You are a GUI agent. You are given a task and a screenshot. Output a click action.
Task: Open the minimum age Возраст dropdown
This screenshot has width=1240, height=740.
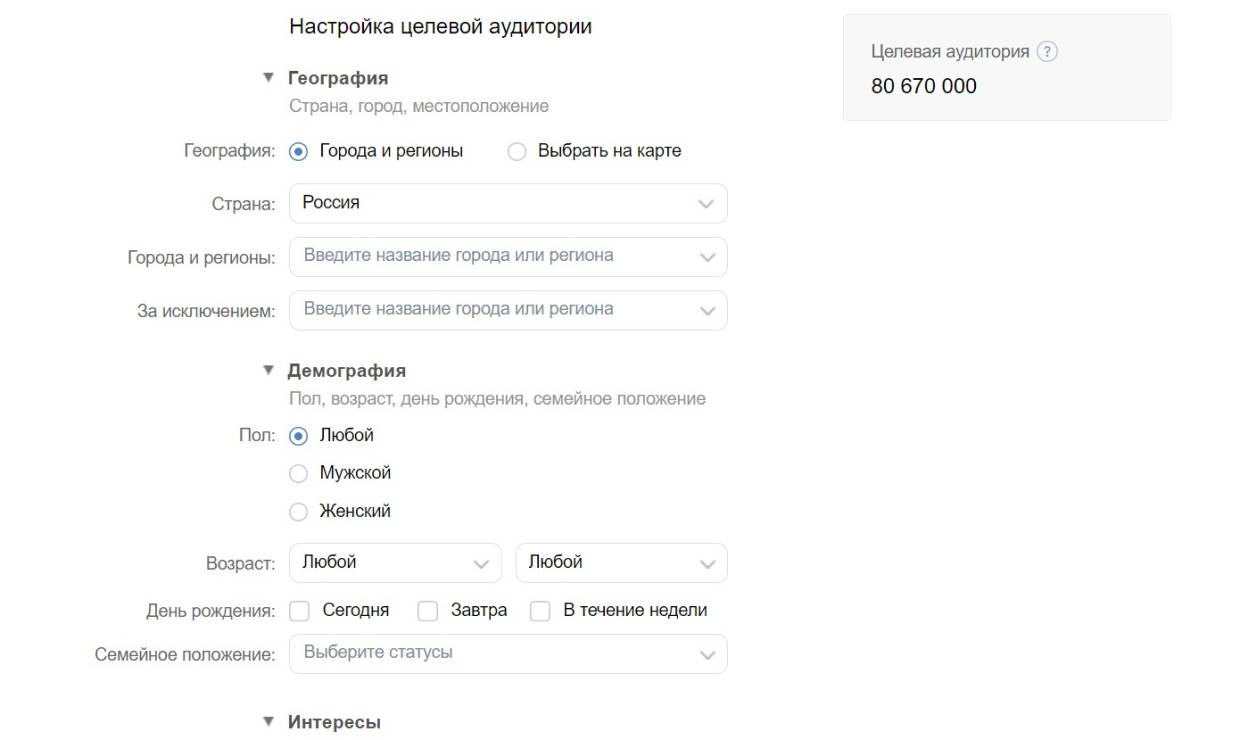pos(395,563)
